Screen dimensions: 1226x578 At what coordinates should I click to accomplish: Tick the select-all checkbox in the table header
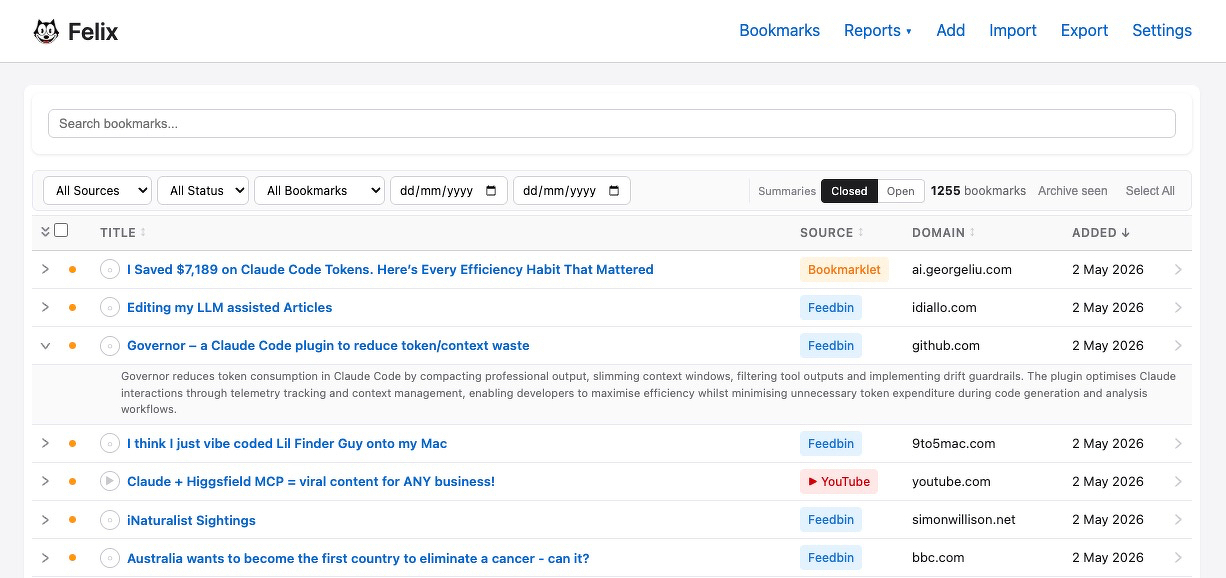pyautogui.click(x=61, y=231)
